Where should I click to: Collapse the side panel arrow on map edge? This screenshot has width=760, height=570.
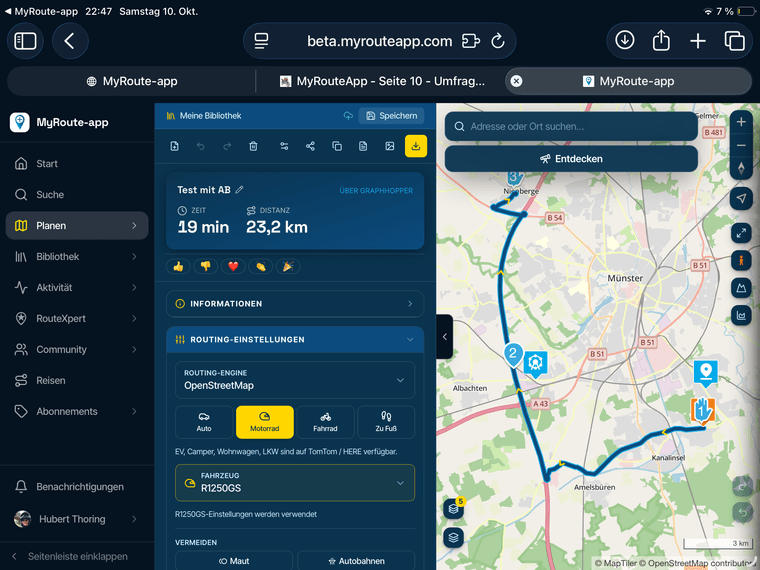[x=444, y=336]
